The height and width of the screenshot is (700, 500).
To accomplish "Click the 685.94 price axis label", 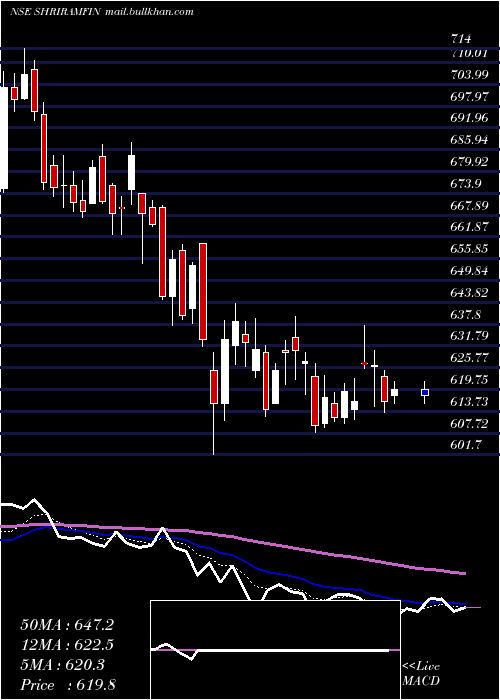I will coord(469,140).
